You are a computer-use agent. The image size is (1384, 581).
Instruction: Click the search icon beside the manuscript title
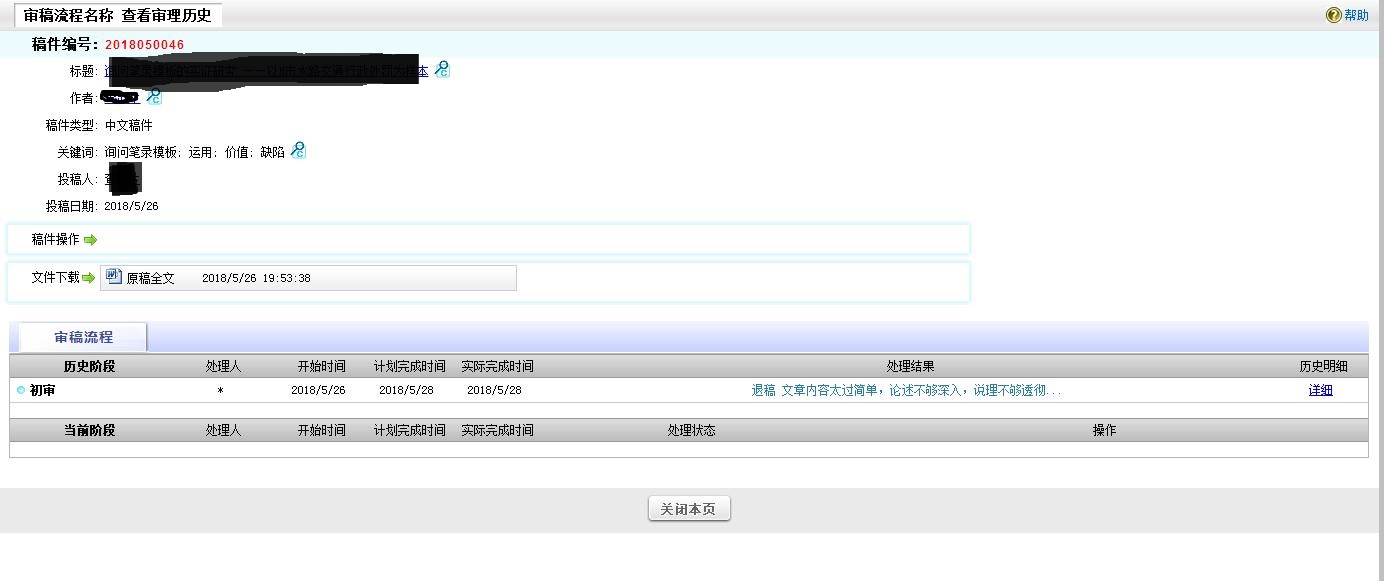pyautogui.click(x=441, y=70)
